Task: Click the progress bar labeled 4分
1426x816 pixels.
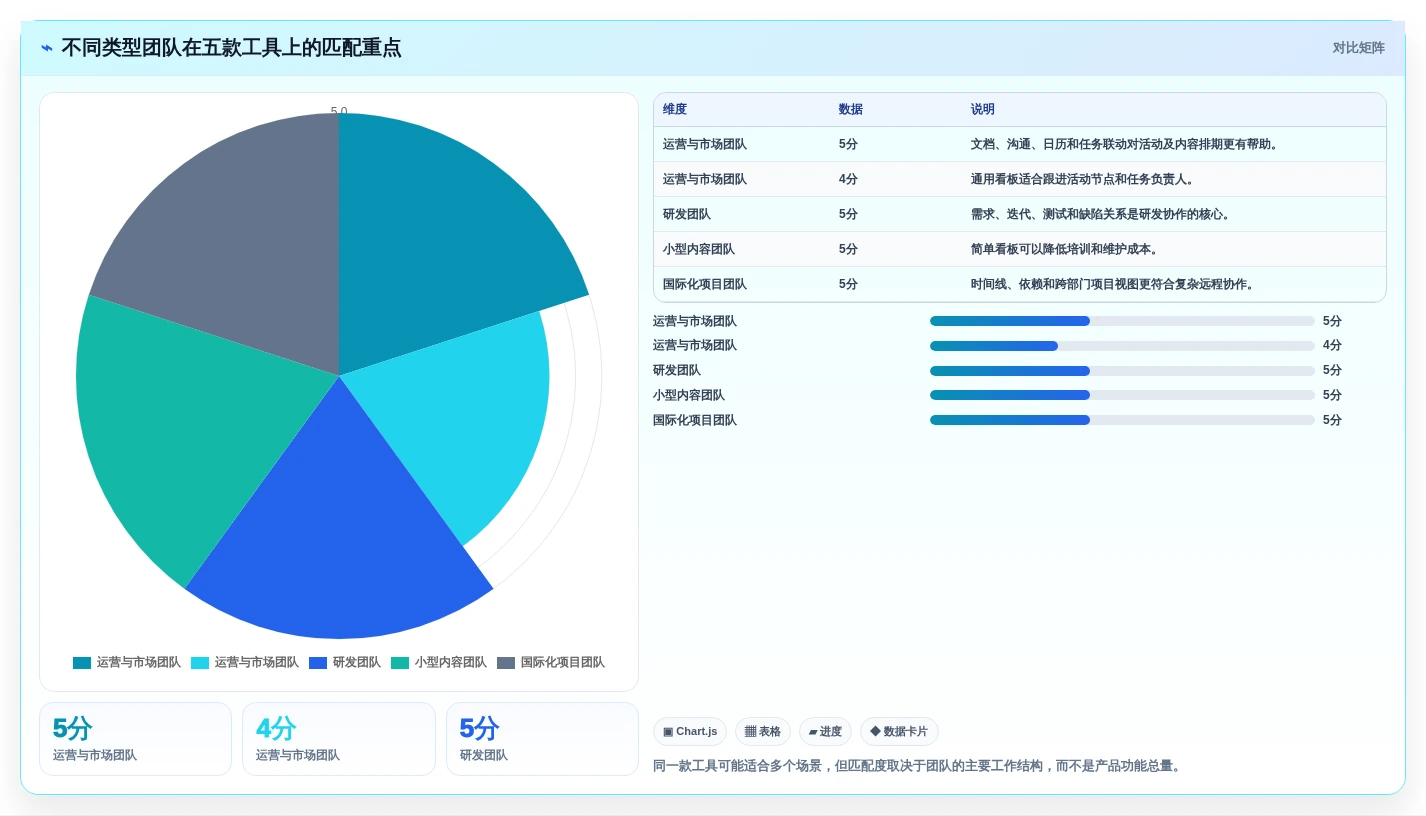Action: click(1122, 346)
